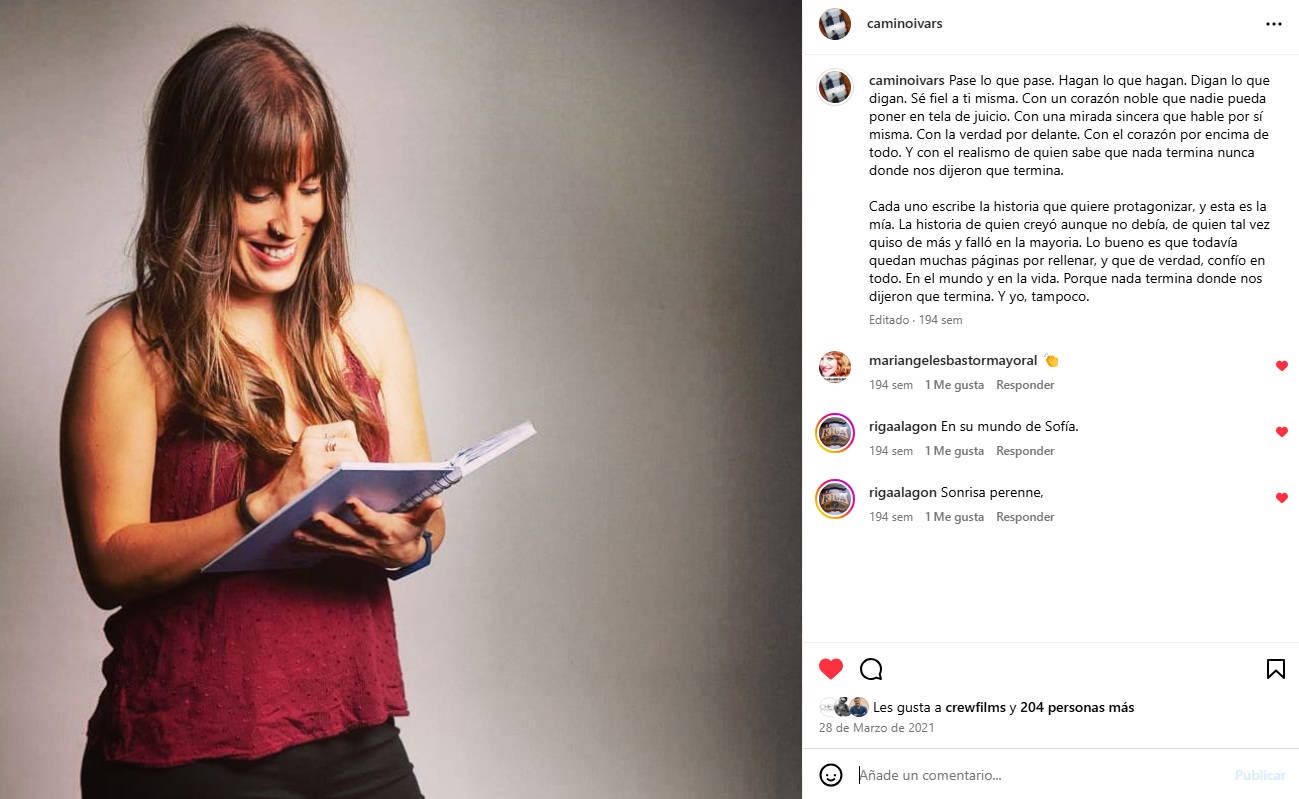Reply to mariangelesbastormayoral with Responder
The height and width of the screenshot is (799, 1299).
(x=1025, y=385)
